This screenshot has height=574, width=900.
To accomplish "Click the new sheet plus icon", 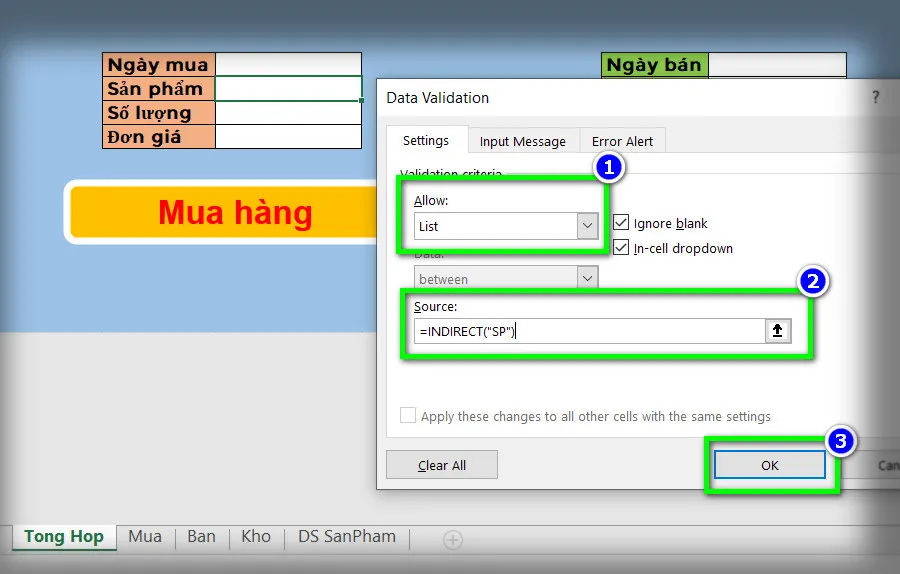I will [x=453, y=540].
